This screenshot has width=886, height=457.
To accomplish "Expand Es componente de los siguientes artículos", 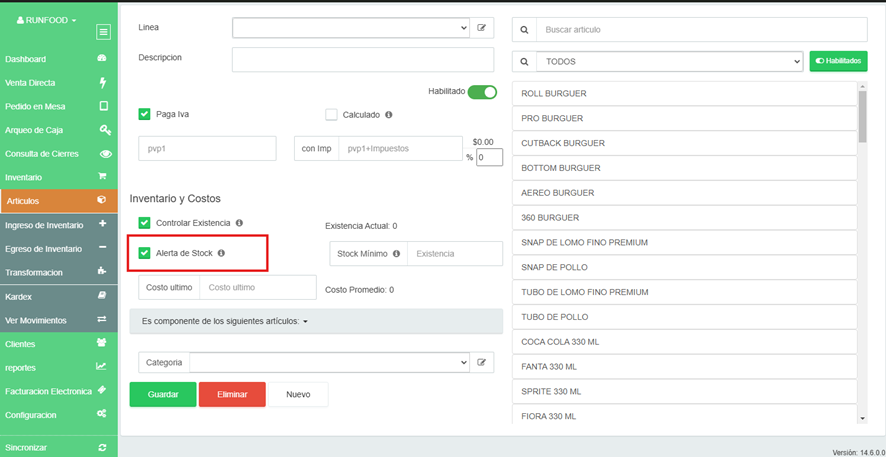I will (x=224, y=321).
